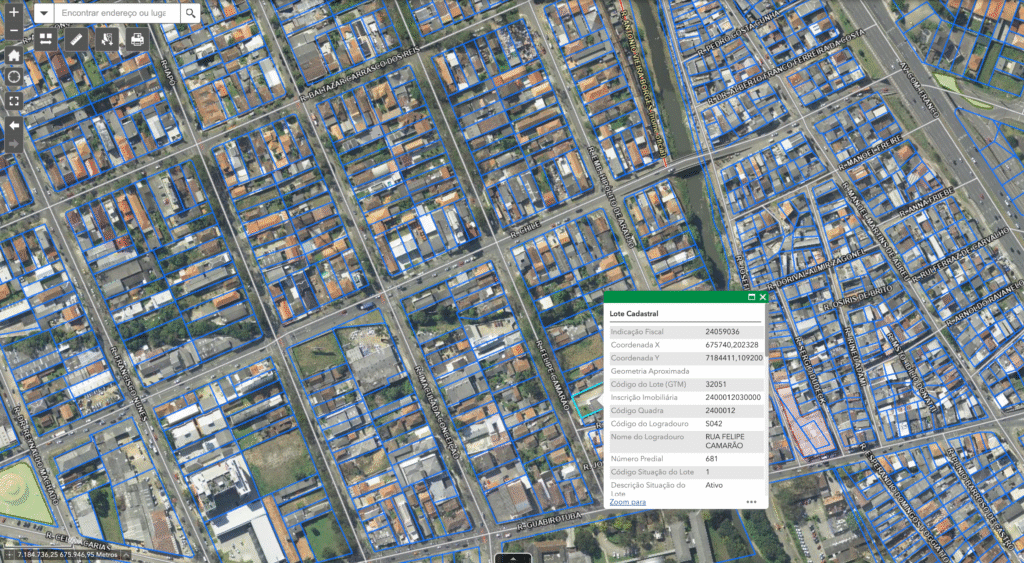1024x563 pixels.
Task: Select the Indicação Fiscal value 24059036
Action: click(722, 332)
